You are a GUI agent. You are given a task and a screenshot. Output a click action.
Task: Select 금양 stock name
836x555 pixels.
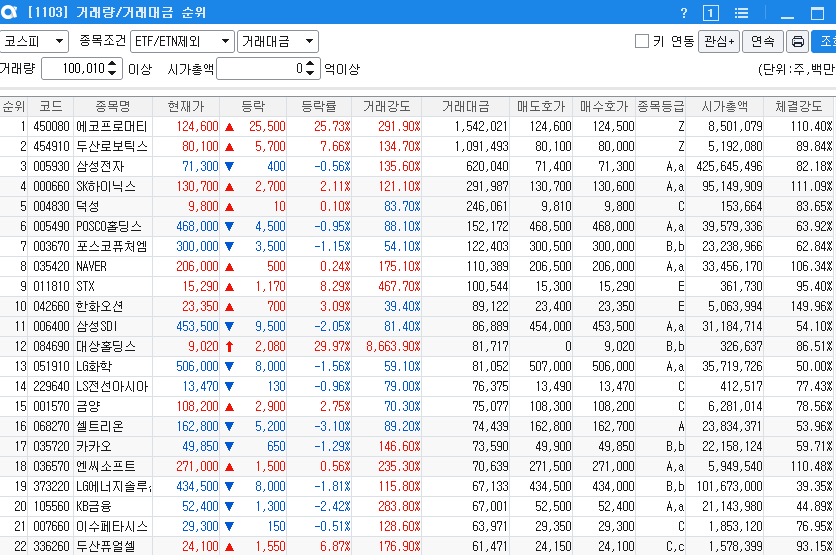click(88, 406)
